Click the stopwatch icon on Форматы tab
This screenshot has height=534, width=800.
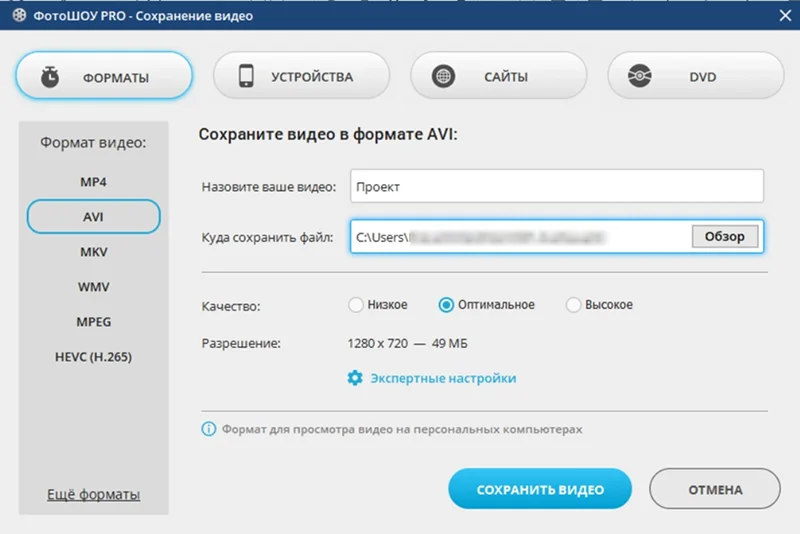(49, 77)
